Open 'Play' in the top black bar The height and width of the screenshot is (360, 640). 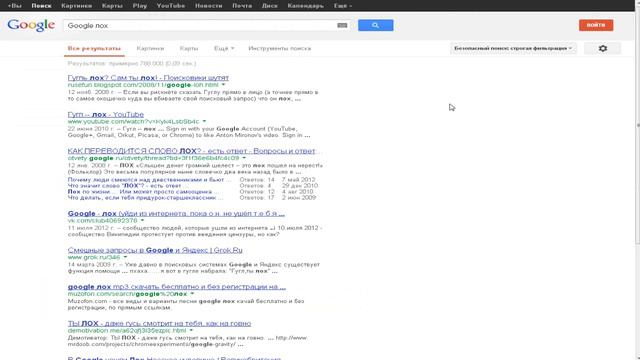(x=140, y=6)
